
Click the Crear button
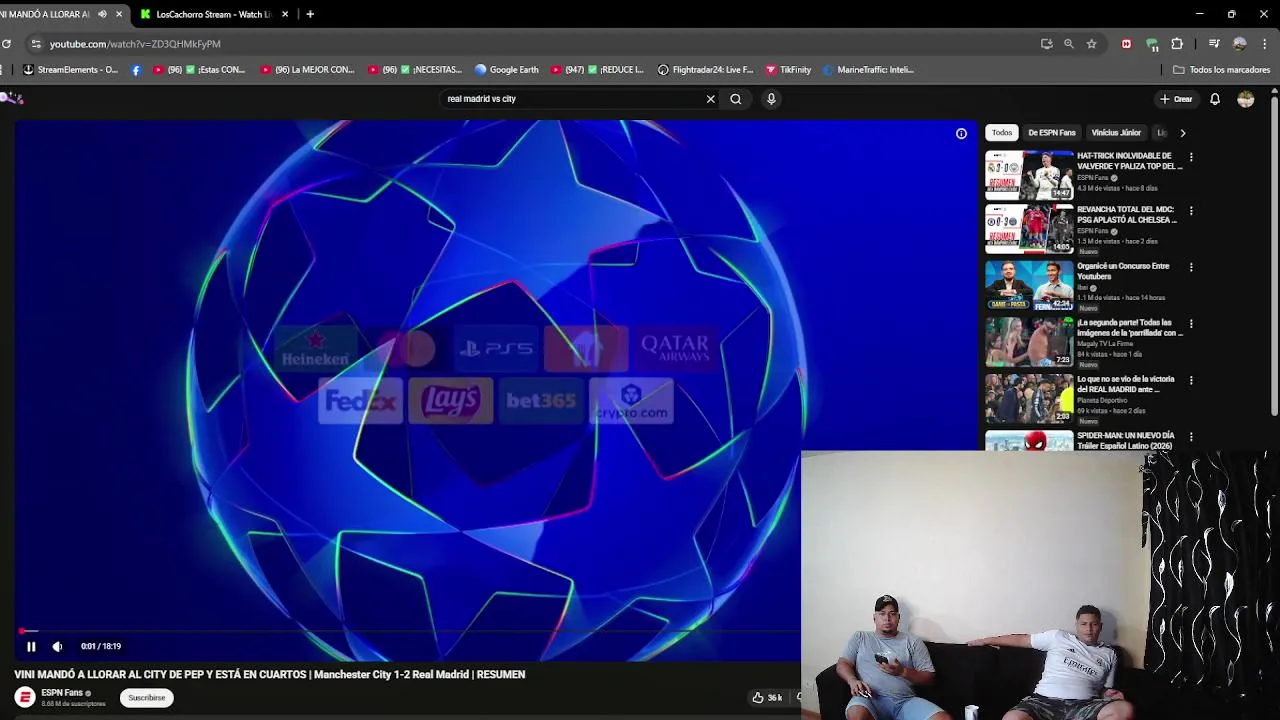click(x=1176, y=99)
